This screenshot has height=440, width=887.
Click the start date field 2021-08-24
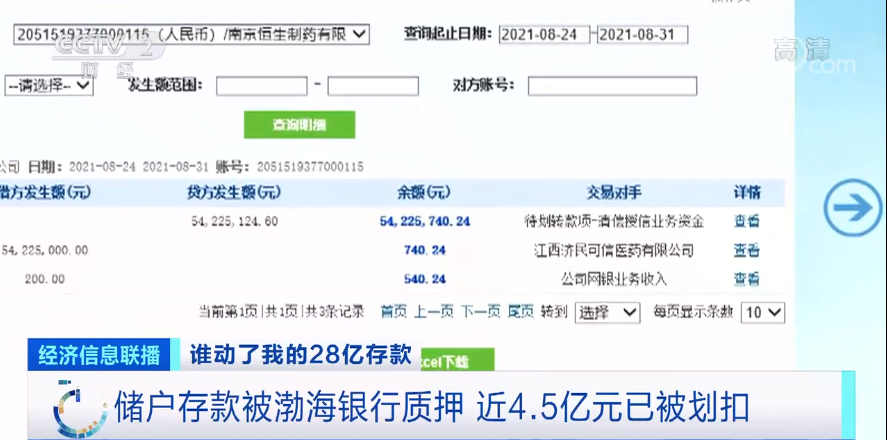coord(544,34)
